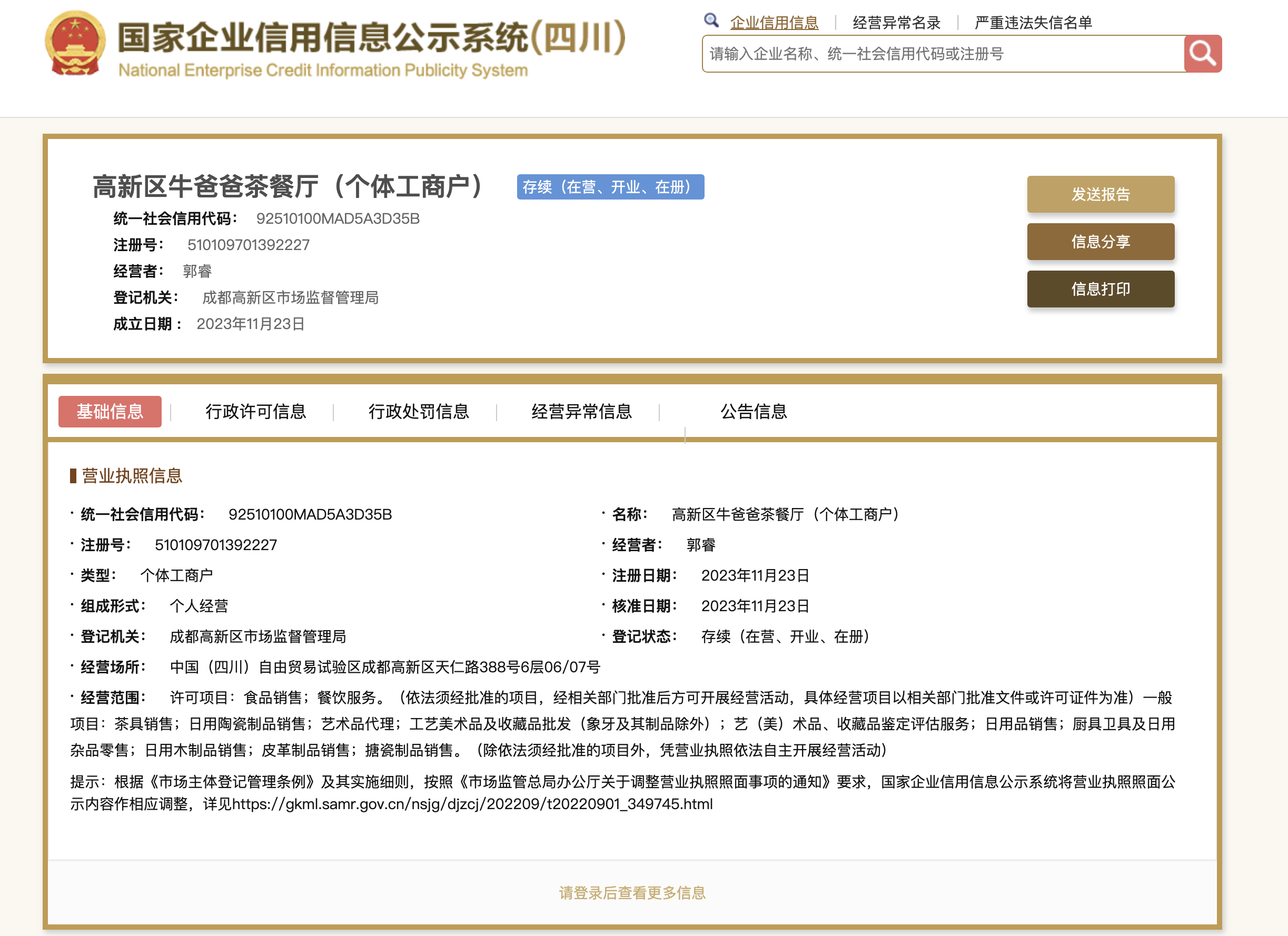Select the 企业信用信息 search category
The width and height of the screenshot is (1288, 936).
774,23
